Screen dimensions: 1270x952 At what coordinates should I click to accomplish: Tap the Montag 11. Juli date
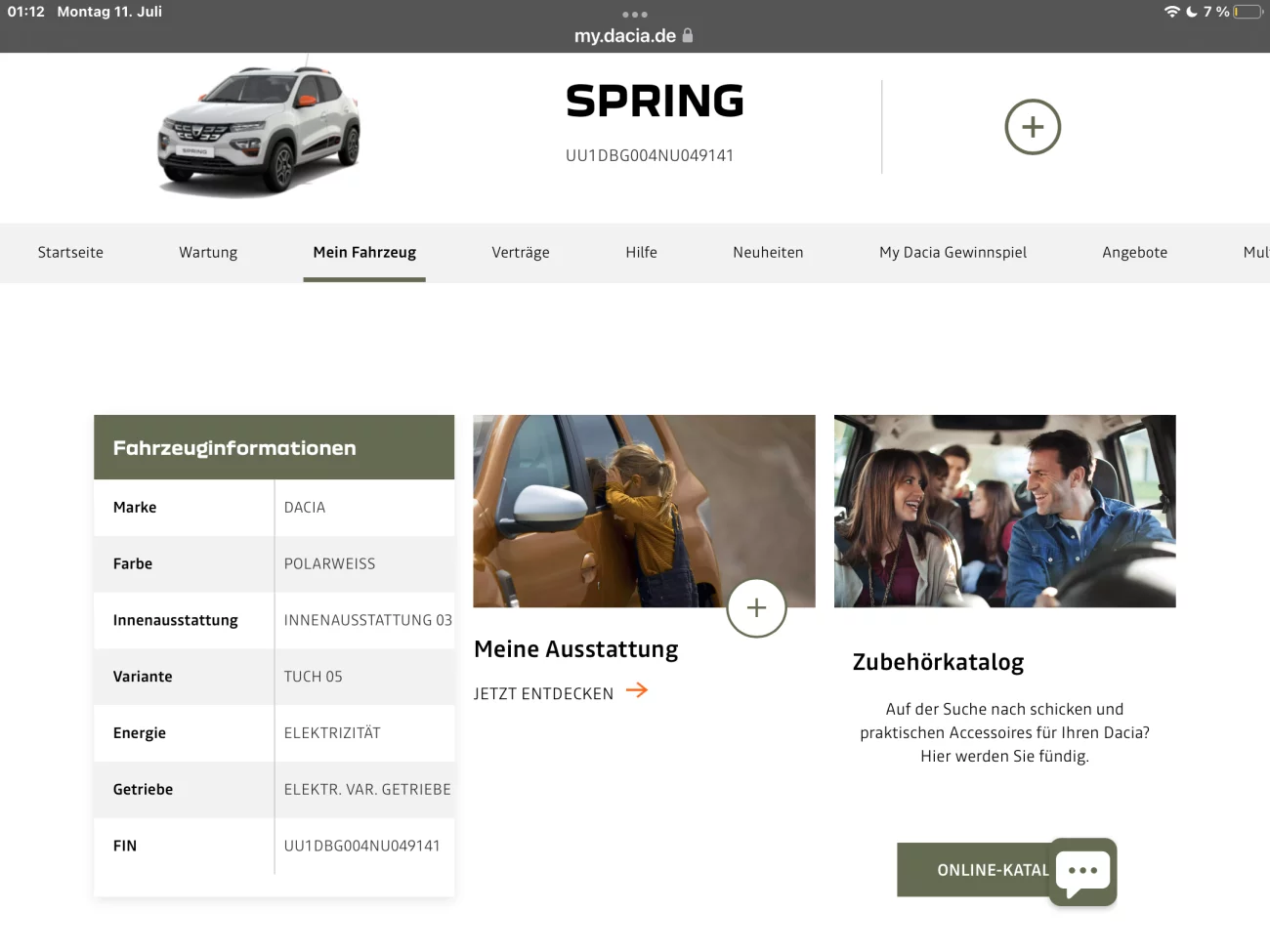point(109,12)
